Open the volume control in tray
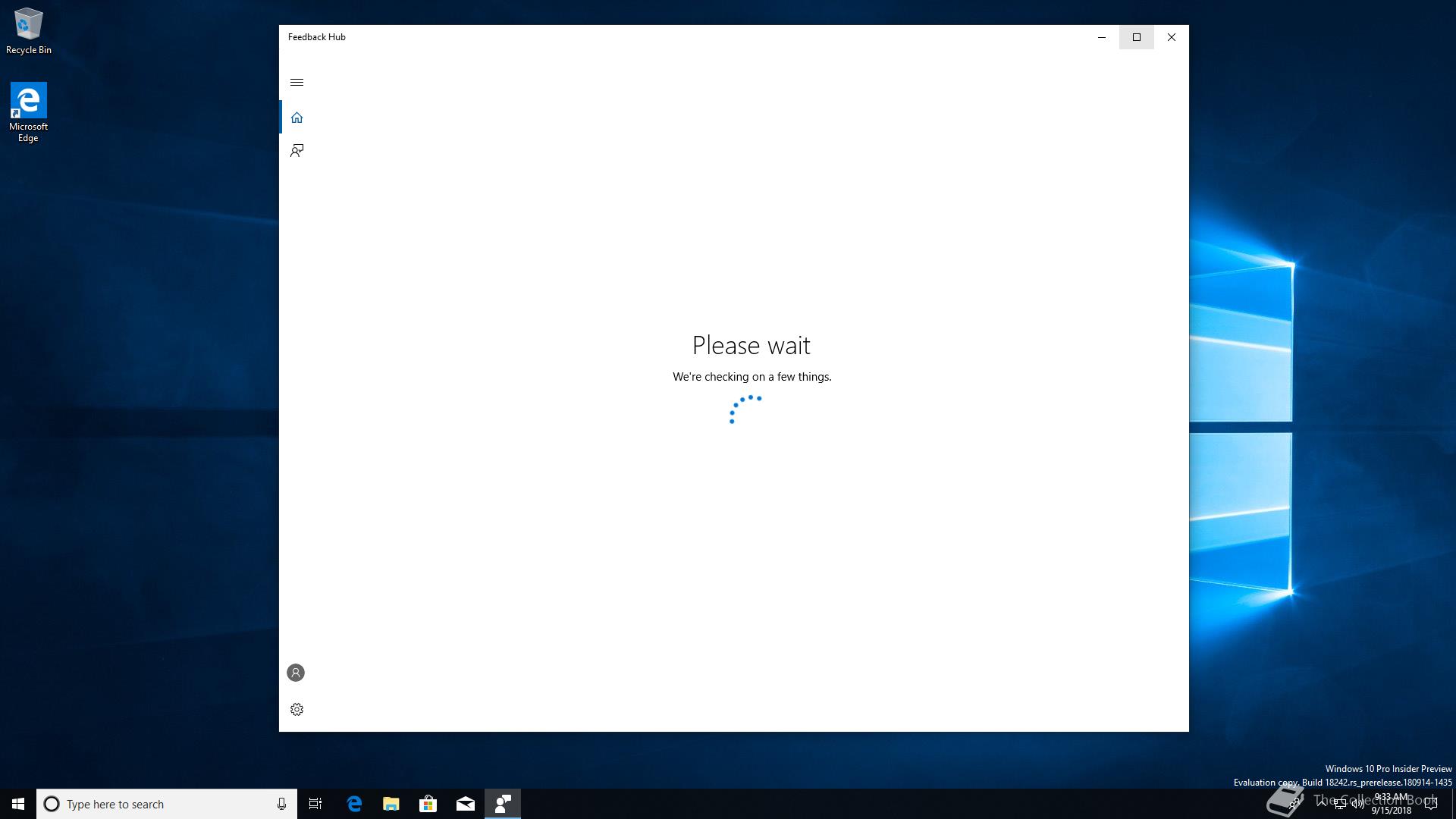1456x819 pixels. coord(1358,804)
